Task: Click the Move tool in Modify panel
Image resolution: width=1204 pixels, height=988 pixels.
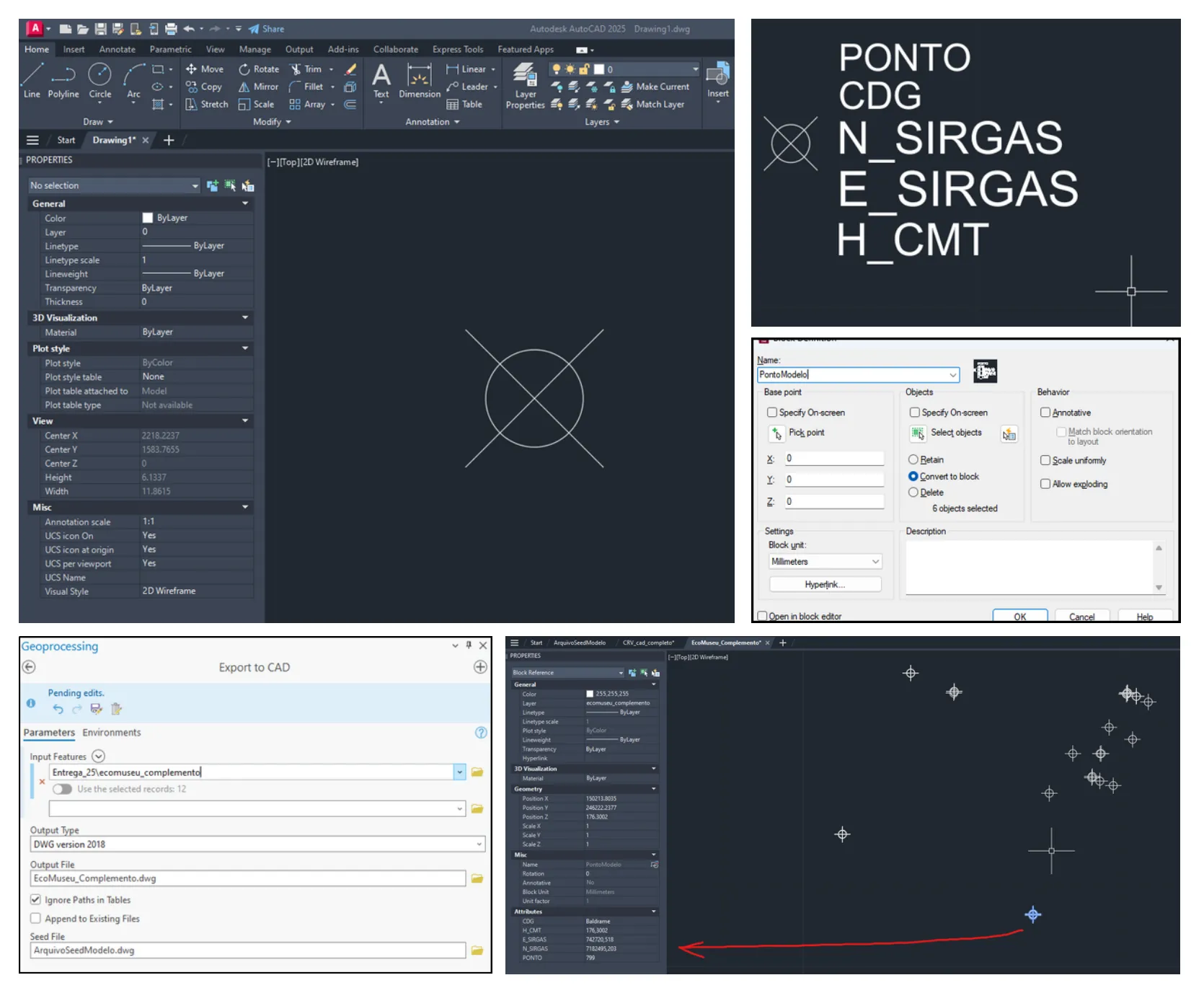Action: point(205,69)
